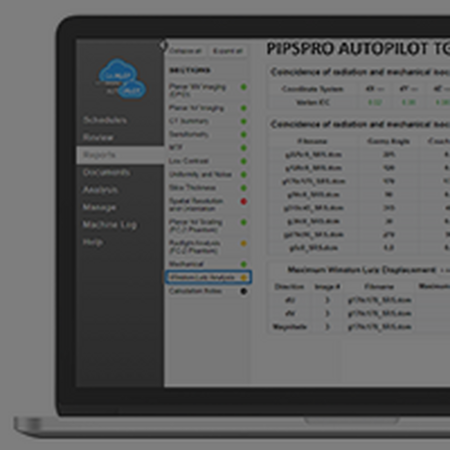Open the Help sidebar item
The height and width of the screenshot is (450, 450).
92,242
